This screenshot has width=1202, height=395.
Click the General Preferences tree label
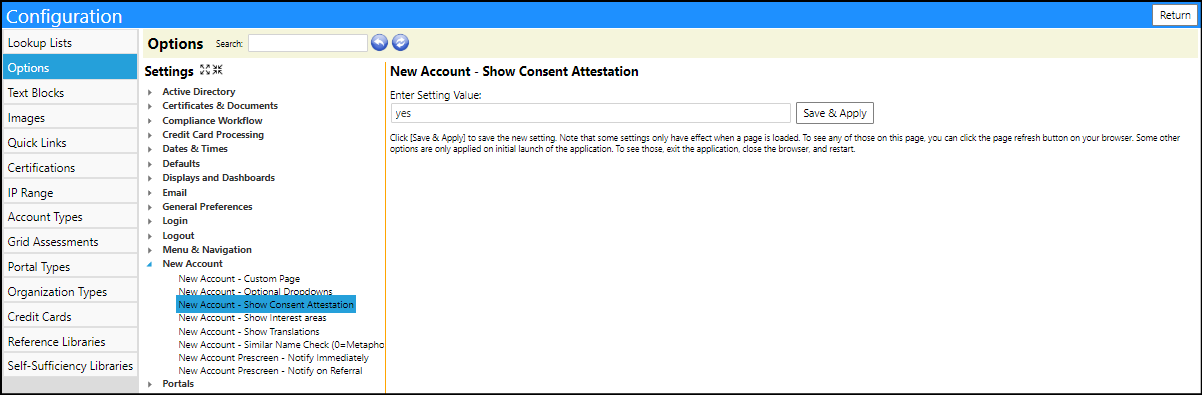207,207
